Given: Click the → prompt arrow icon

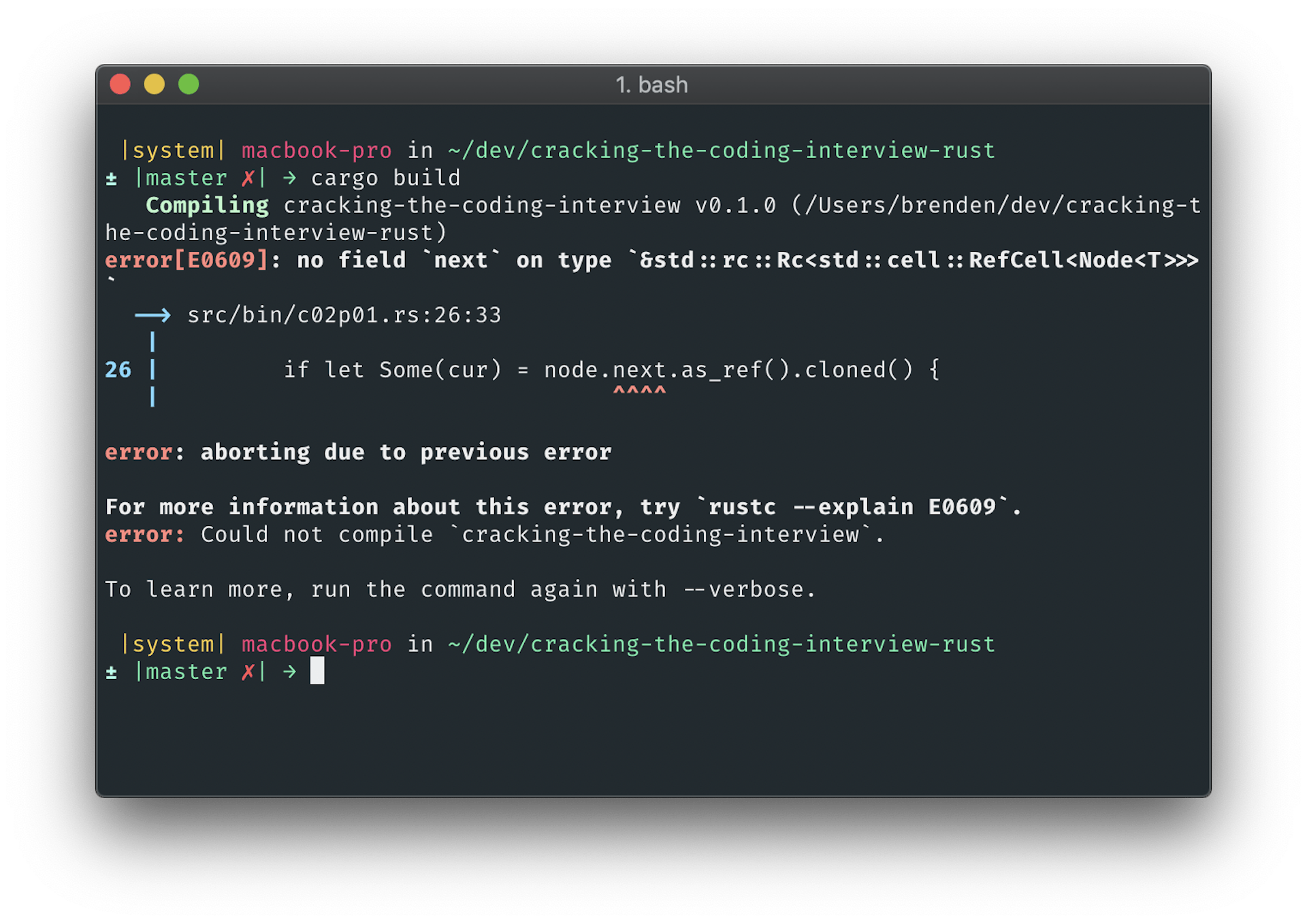Looking at the screenshot, I should (289, 178).
